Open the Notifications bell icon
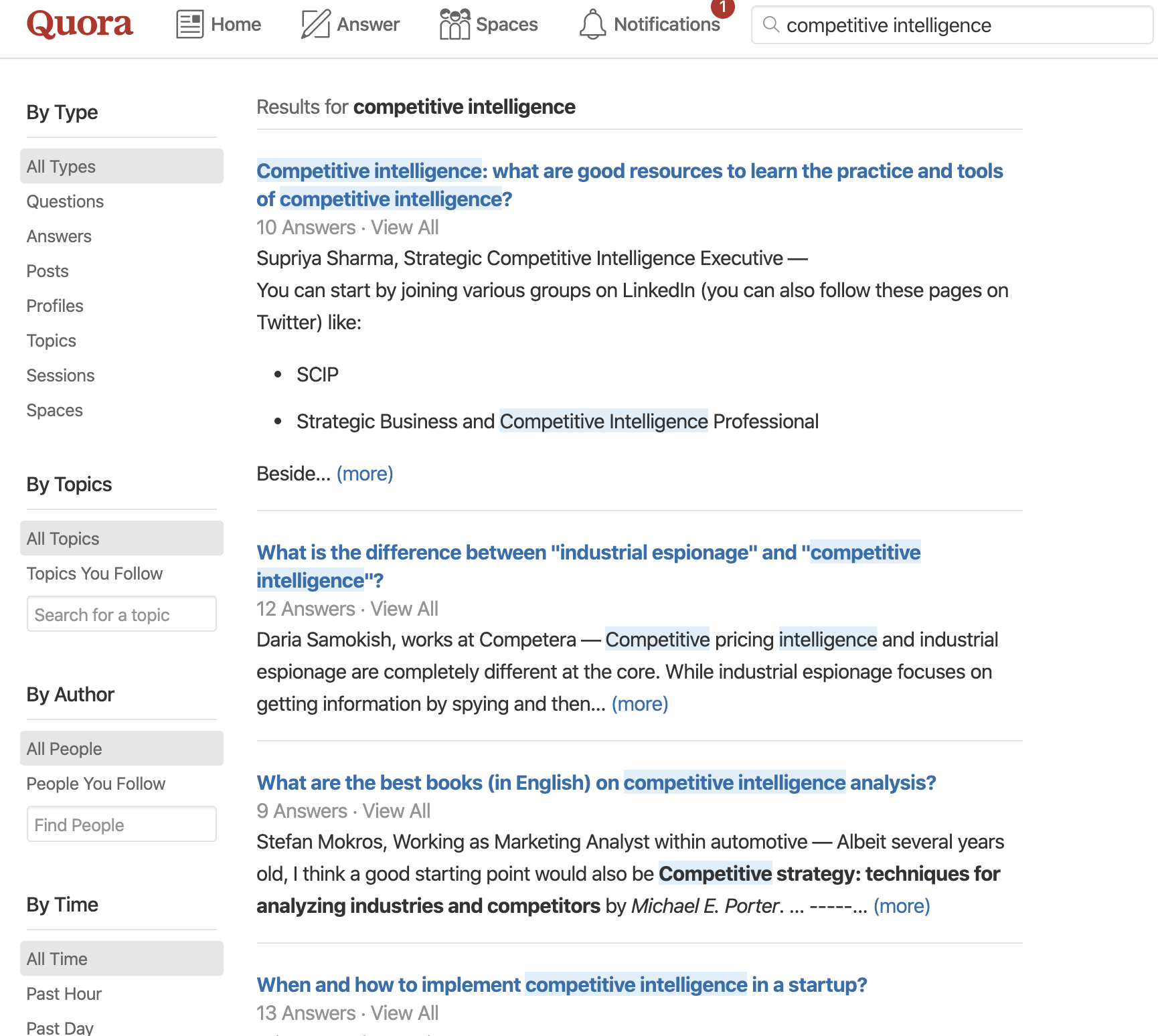The height and width of the screenshot is (1036, 1158). pos(592,24)
